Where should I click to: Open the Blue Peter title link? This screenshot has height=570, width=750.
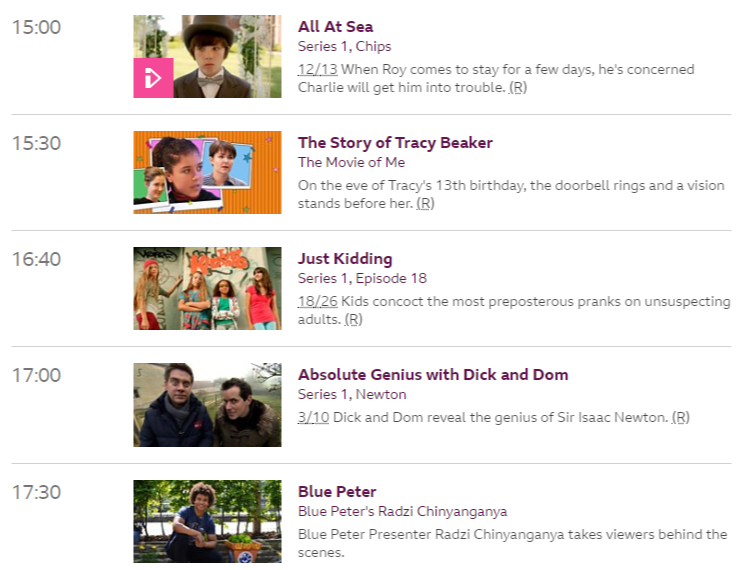point(337,492)
